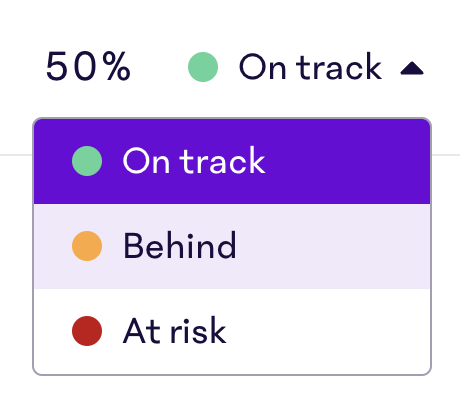This screenshot has height=404, width=460.
Task: Click the green circle in On track option
Action: click(x=87, y=161)
